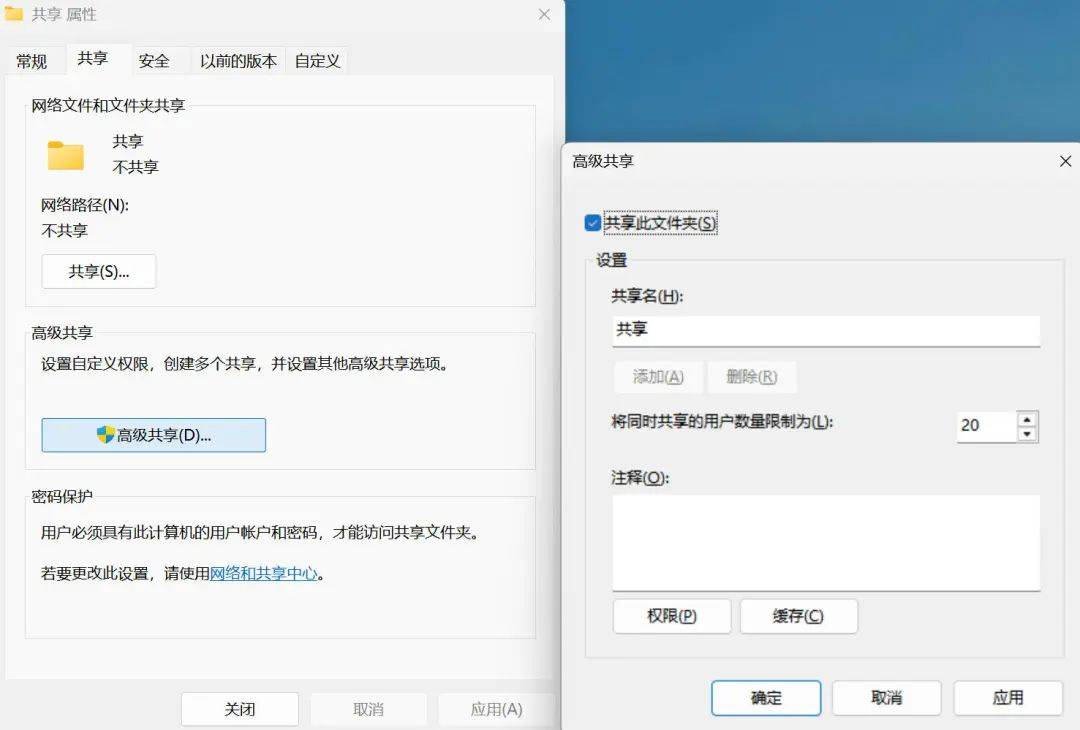Open the 以前的版本 tab

[238, 61]
